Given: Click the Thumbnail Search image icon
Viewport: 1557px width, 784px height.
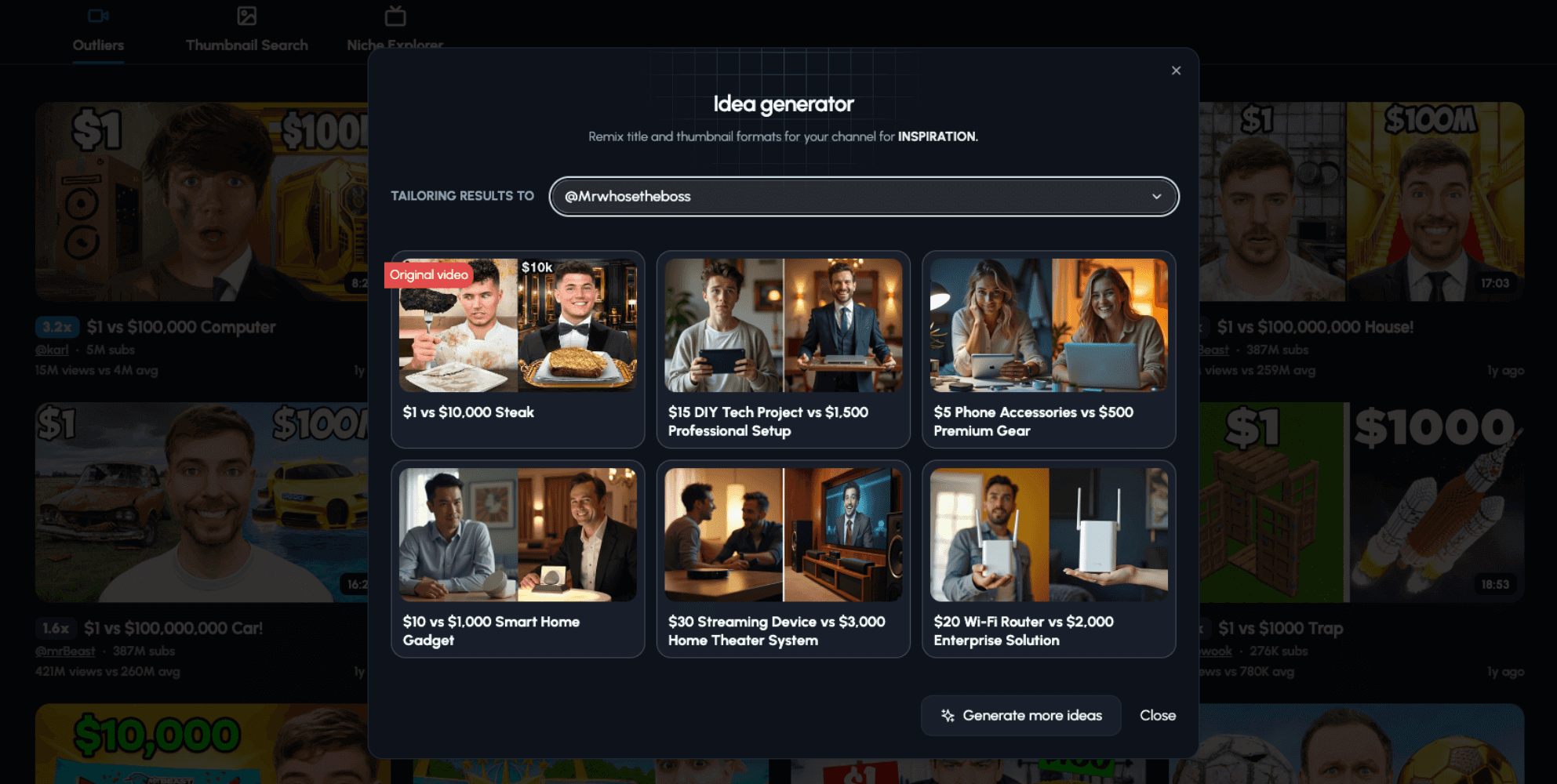Looking at the screenshot, I should pos(246,16).
